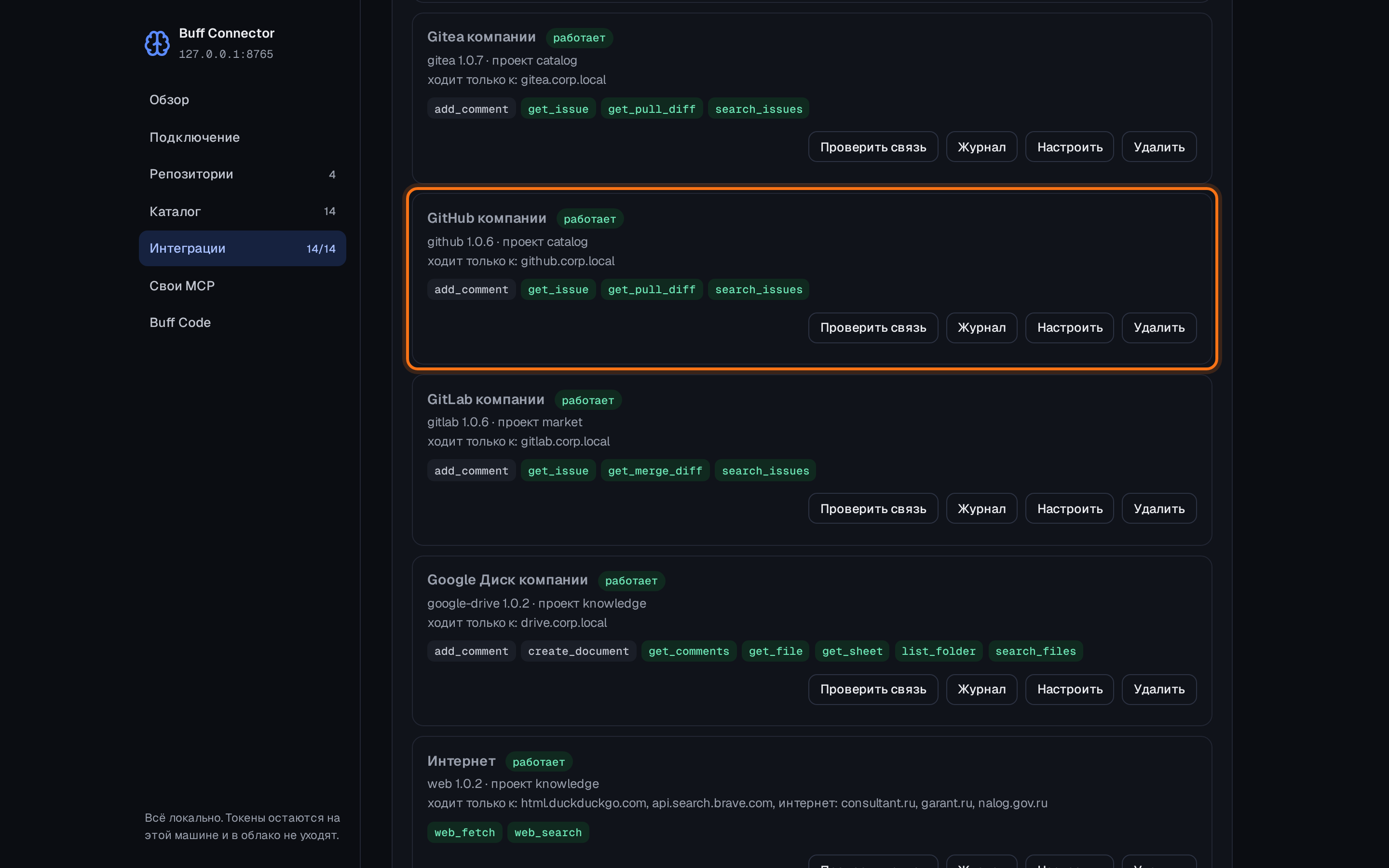This screenshot has width=1389, height=868.
Task: Click search_issues tag on GitLab card
Action: point(765,471)
